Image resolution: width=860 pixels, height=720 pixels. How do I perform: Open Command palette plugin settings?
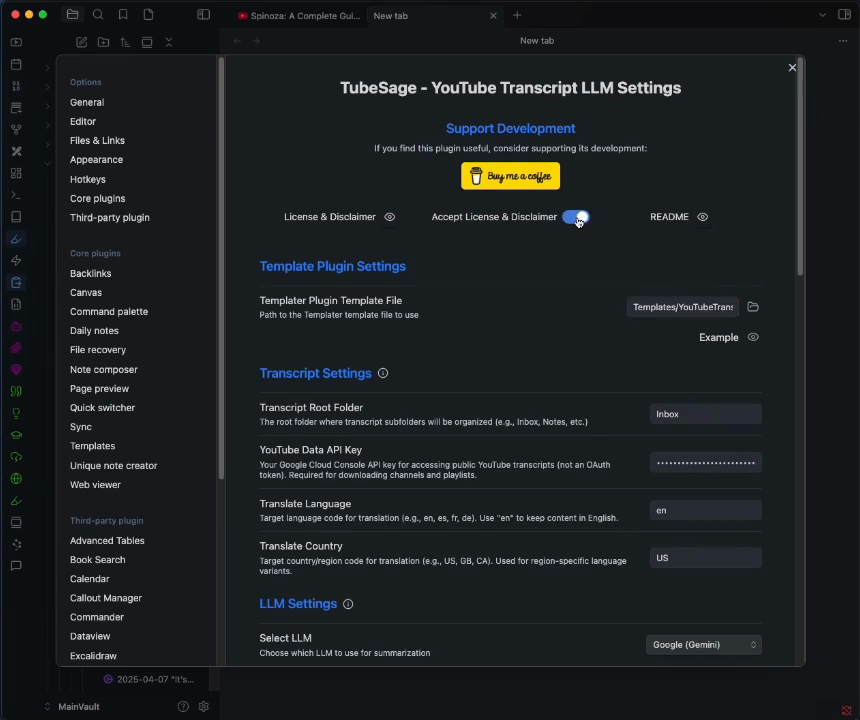click(109, 311)
